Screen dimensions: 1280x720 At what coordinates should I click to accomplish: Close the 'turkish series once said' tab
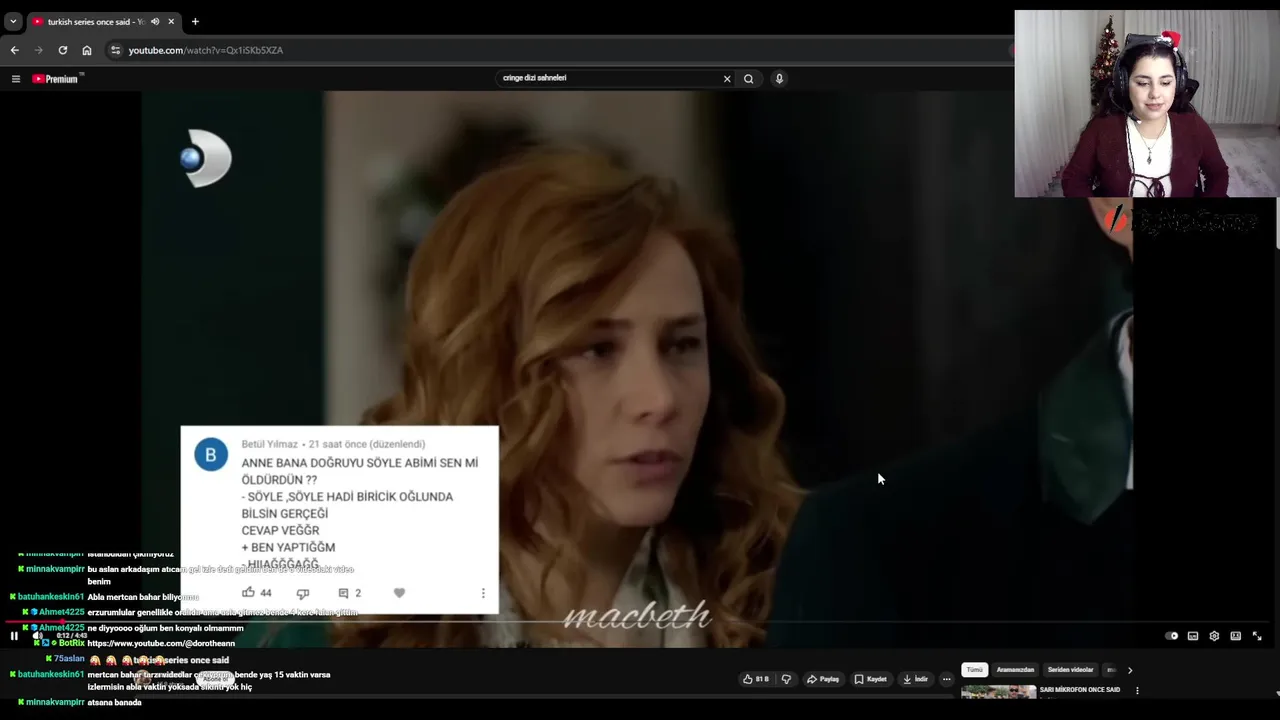point(171,21)
